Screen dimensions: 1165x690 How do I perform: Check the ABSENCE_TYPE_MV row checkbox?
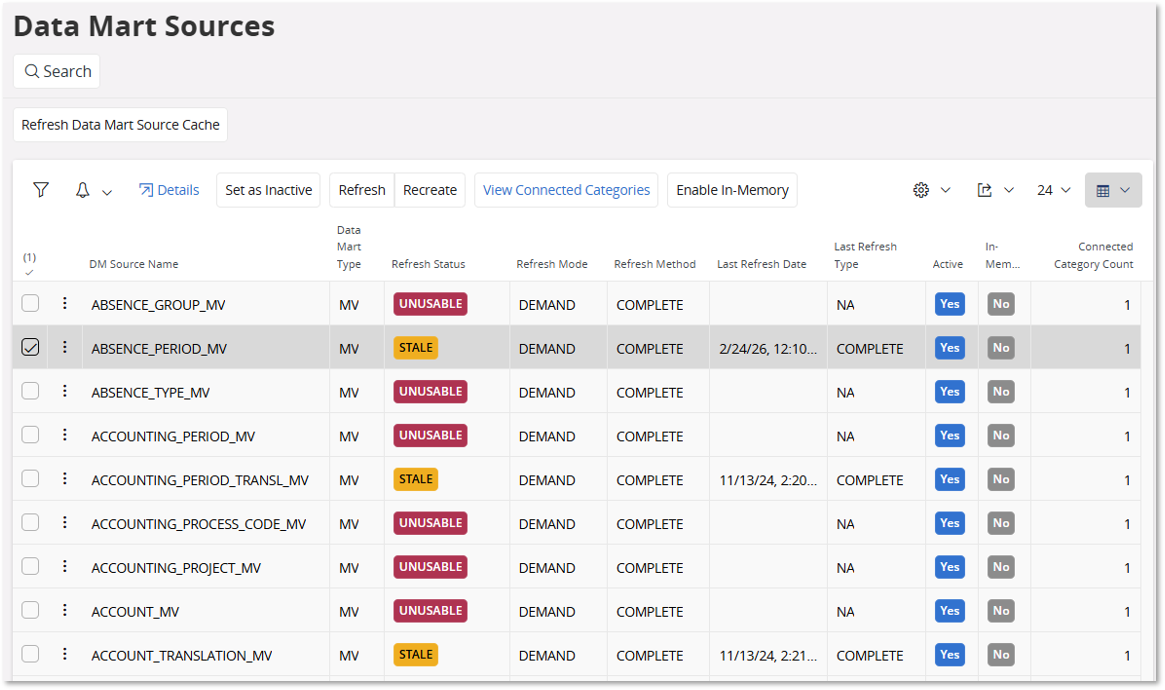30,391
